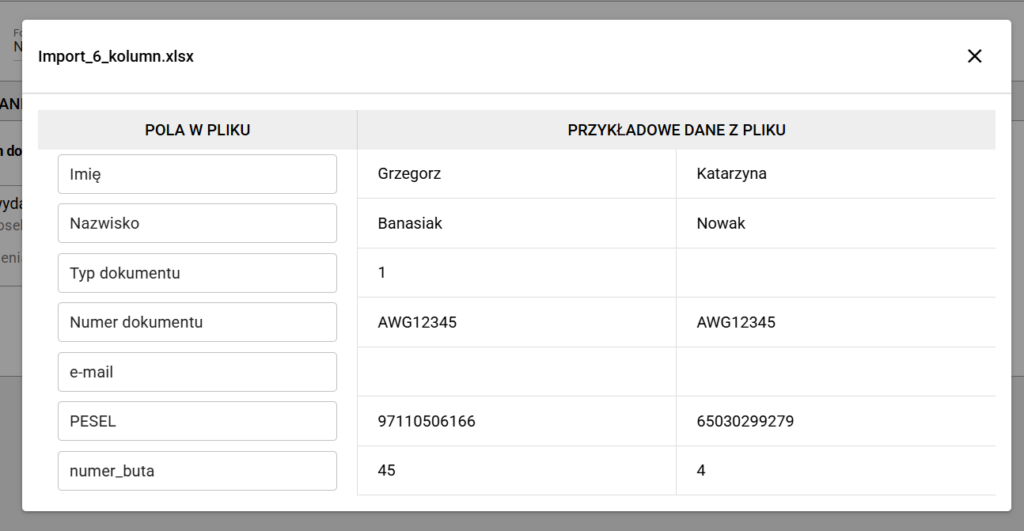This screenshot has height=531, width=1024.
Task: Select the Nazwisko field mapping
Action: click(x=197, y=223)
